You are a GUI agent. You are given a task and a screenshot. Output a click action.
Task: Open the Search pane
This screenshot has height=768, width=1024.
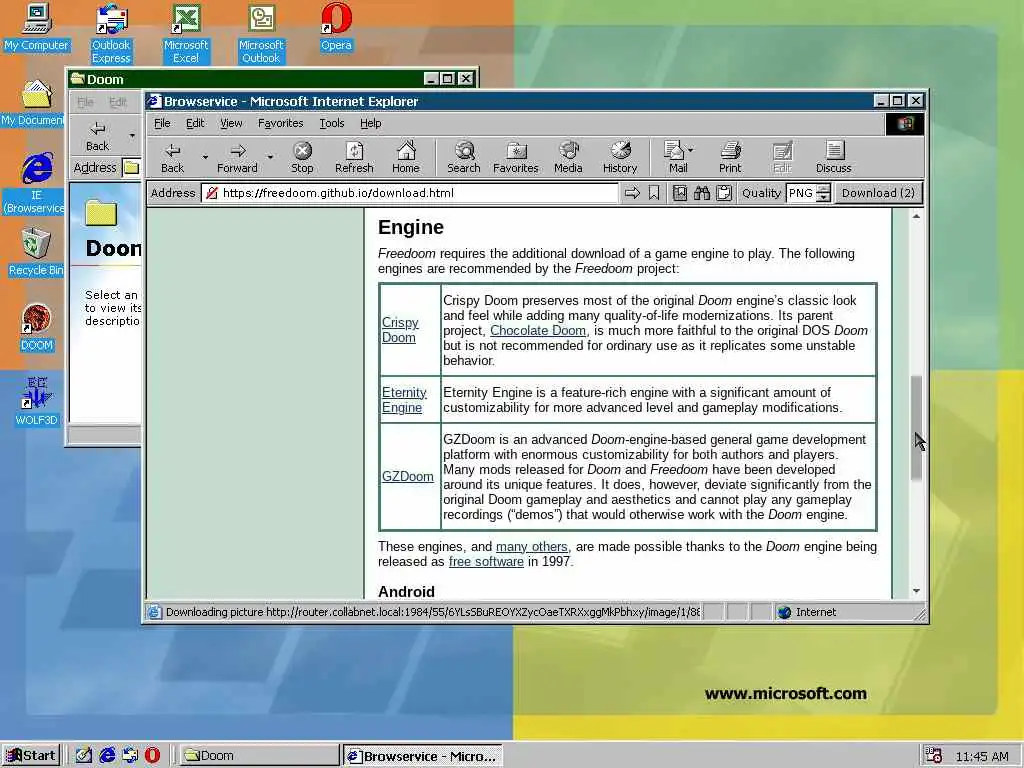(464, 157)
